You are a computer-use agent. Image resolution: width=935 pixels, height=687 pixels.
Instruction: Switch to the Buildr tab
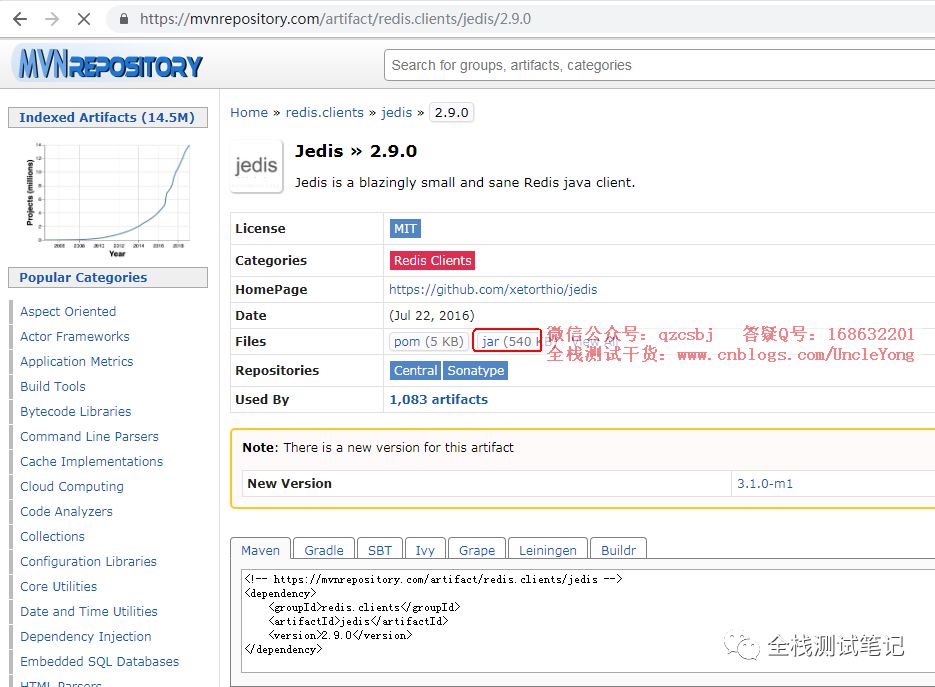pyautogui.click(x=618, y=550)
